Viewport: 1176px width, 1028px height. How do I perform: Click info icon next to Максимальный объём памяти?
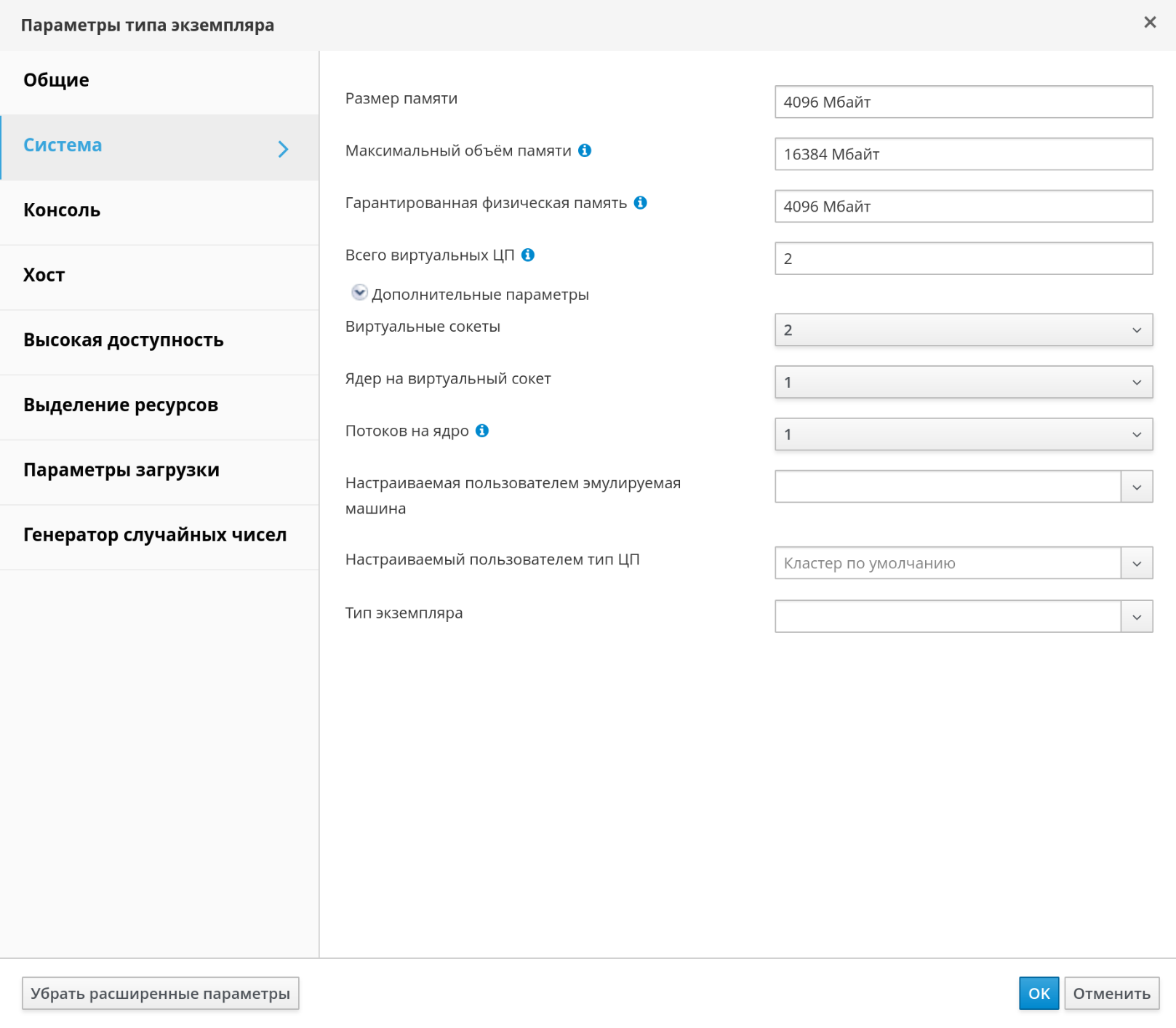pos(585,151)
